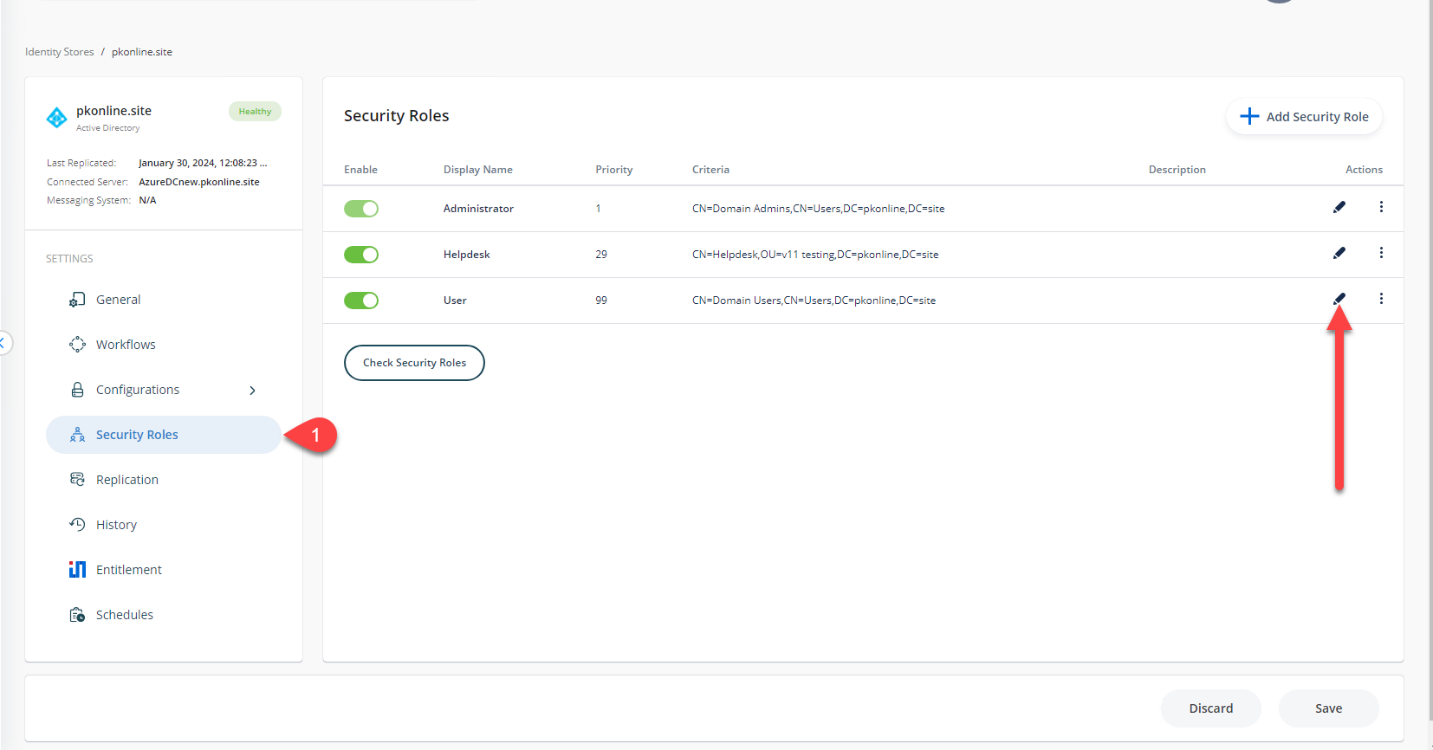Disable the Administrator security role toggle
The image size is (1433, 750).
pyautogui.click(x=361, y=208)
